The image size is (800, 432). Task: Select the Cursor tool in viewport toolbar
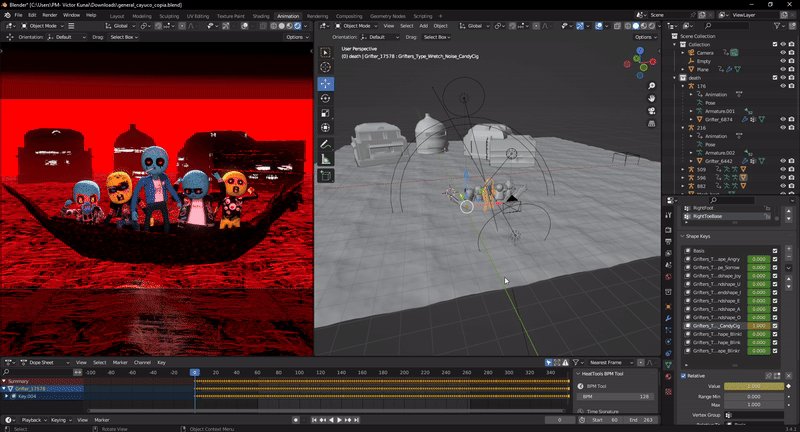[325, 67]
